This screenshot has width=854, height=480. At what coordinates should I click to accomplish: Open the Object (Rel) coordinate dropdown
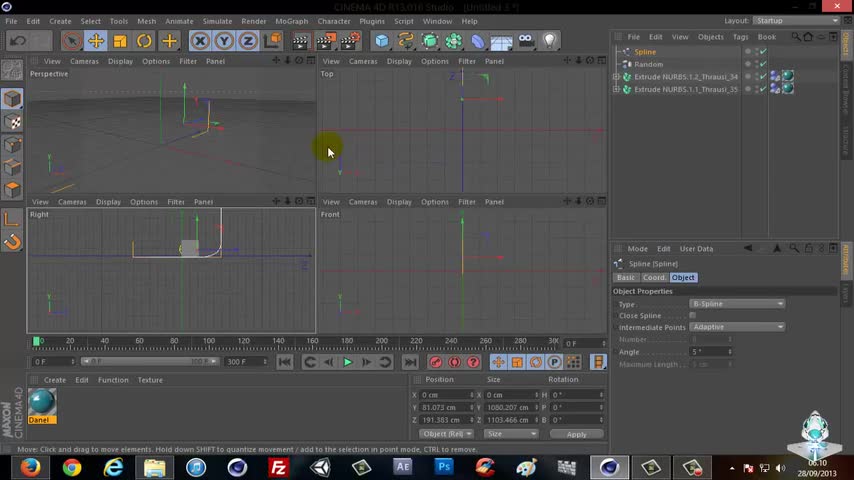click(447, 434)
